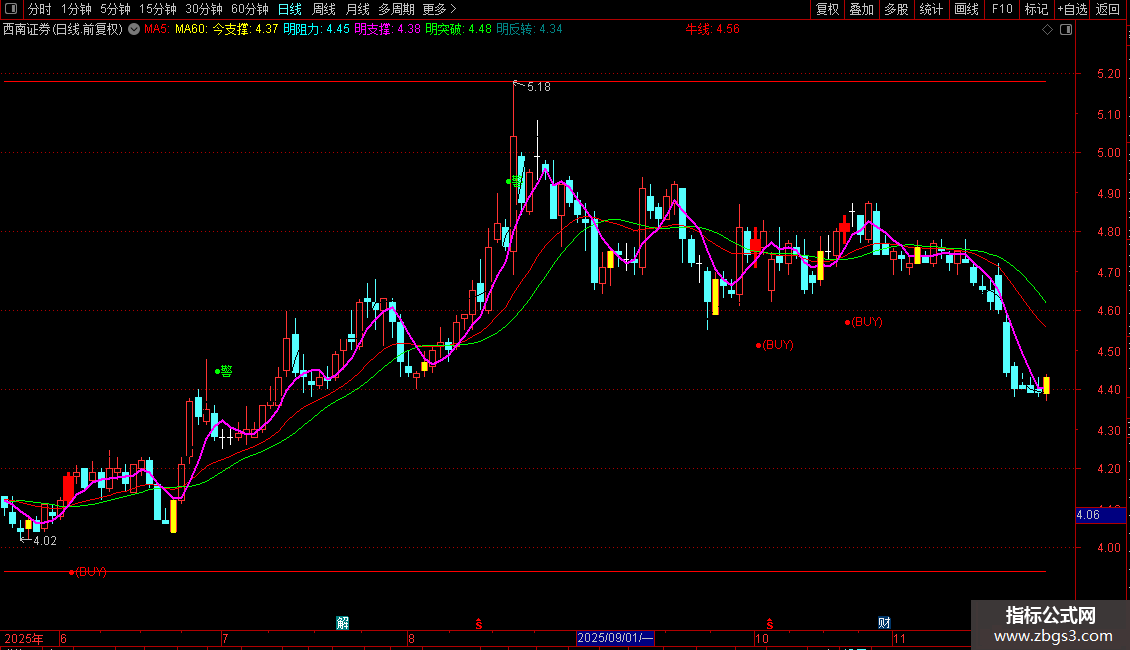Switch to 分时 intraday view
The height and width of the screenshot is (650, 1130).
point(40,9)
